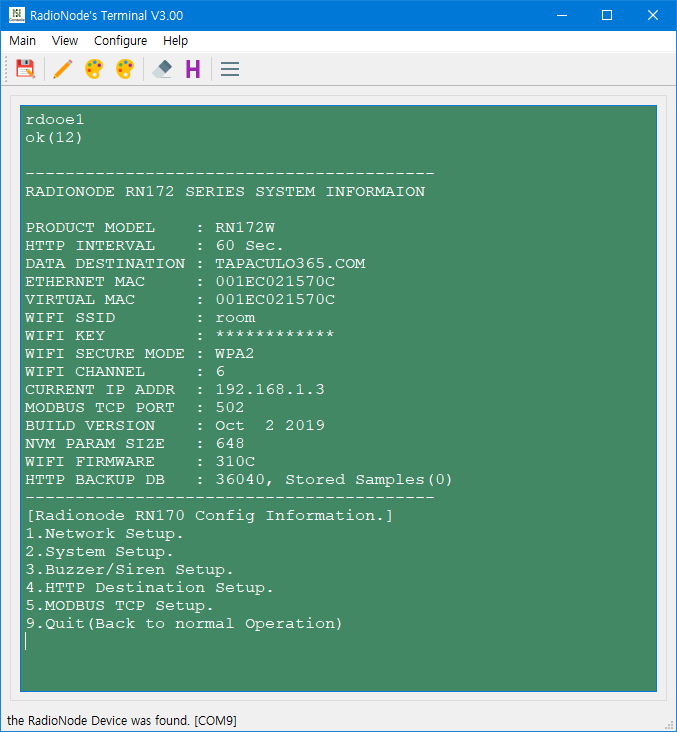Click the '5.MODBUS TCP Setup.' line
Viewport: 677px width, 732px height.
click(x=120, y=605)
